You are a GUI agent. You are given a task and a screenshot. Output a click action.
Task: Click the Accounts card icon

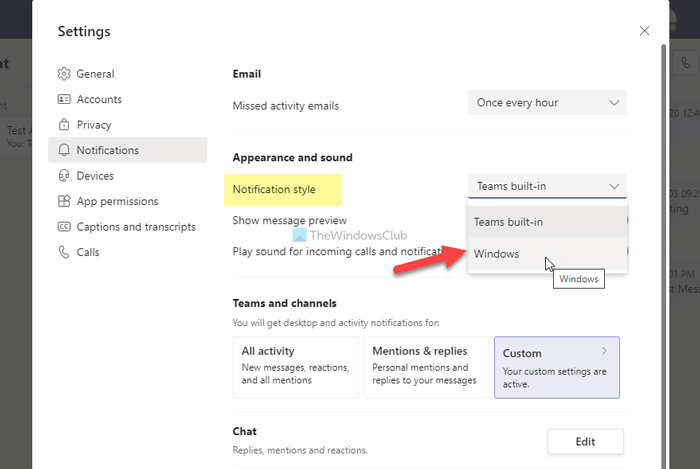click(x=64, y=99)
